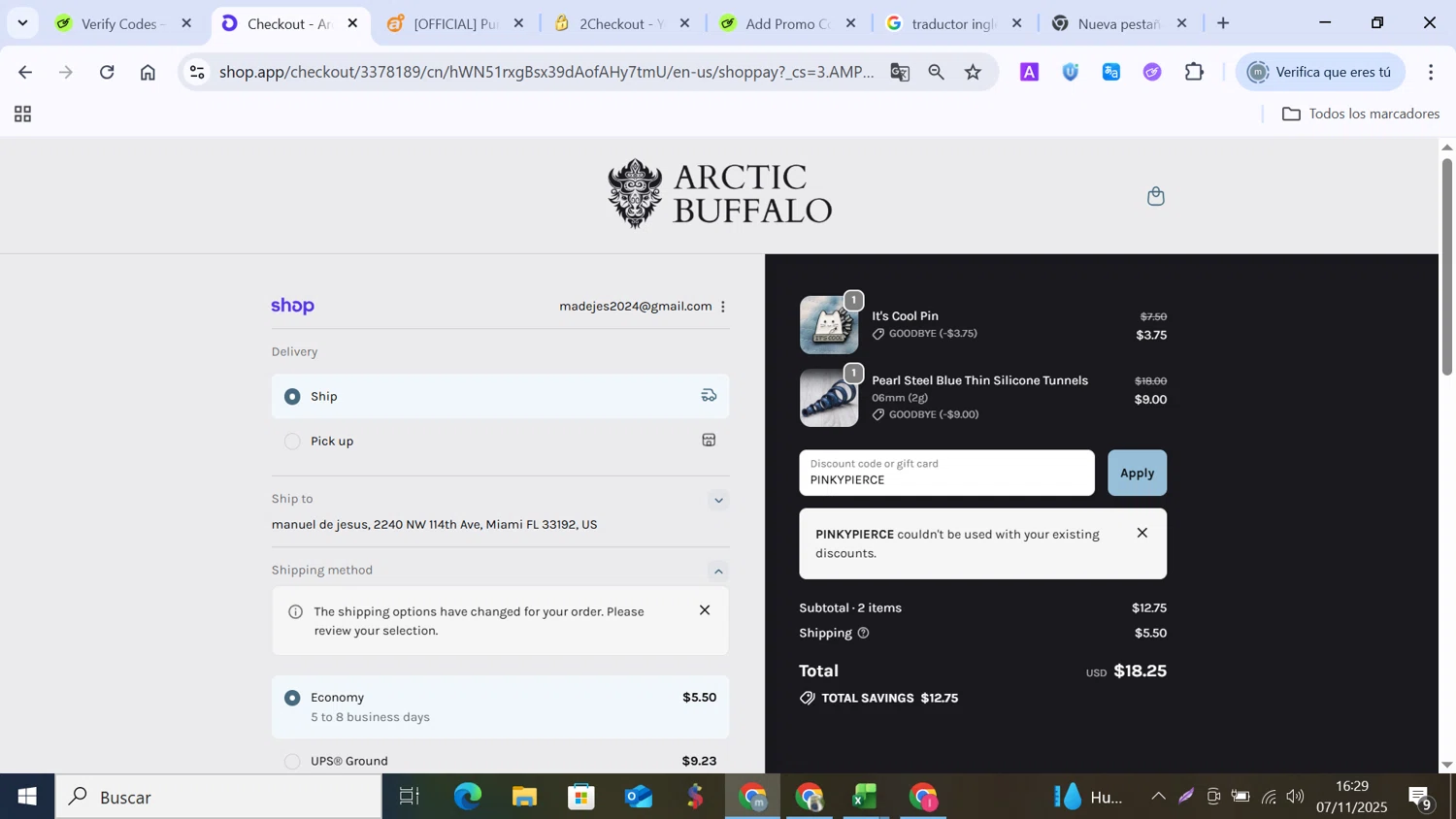
Task: Open the purple A extension
Action: tap(1029, 72)
